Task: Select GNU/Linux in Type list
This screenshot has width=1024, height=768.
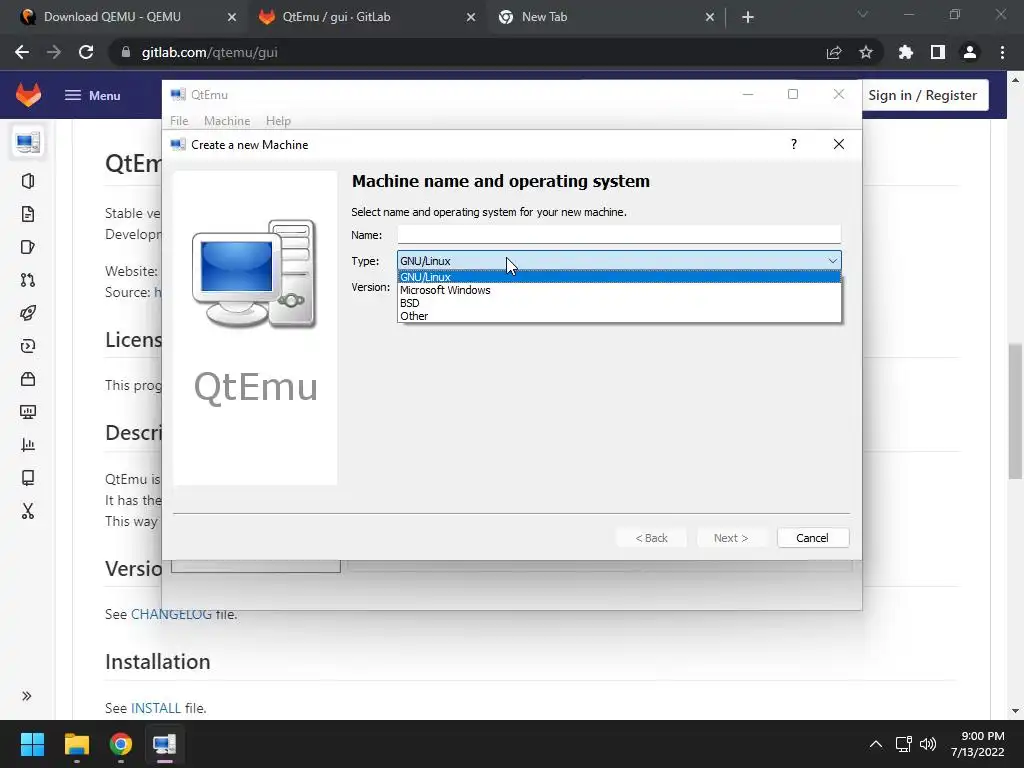Action: [x=619, y=277]
